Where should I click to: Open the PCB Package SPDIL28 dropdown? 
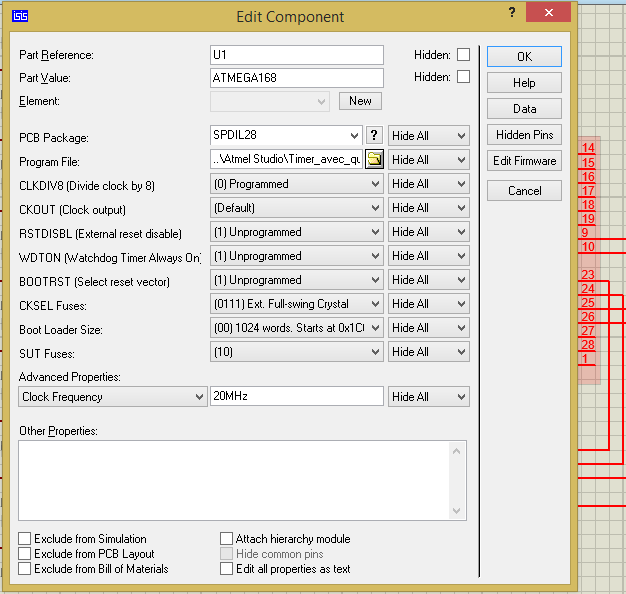286,135
